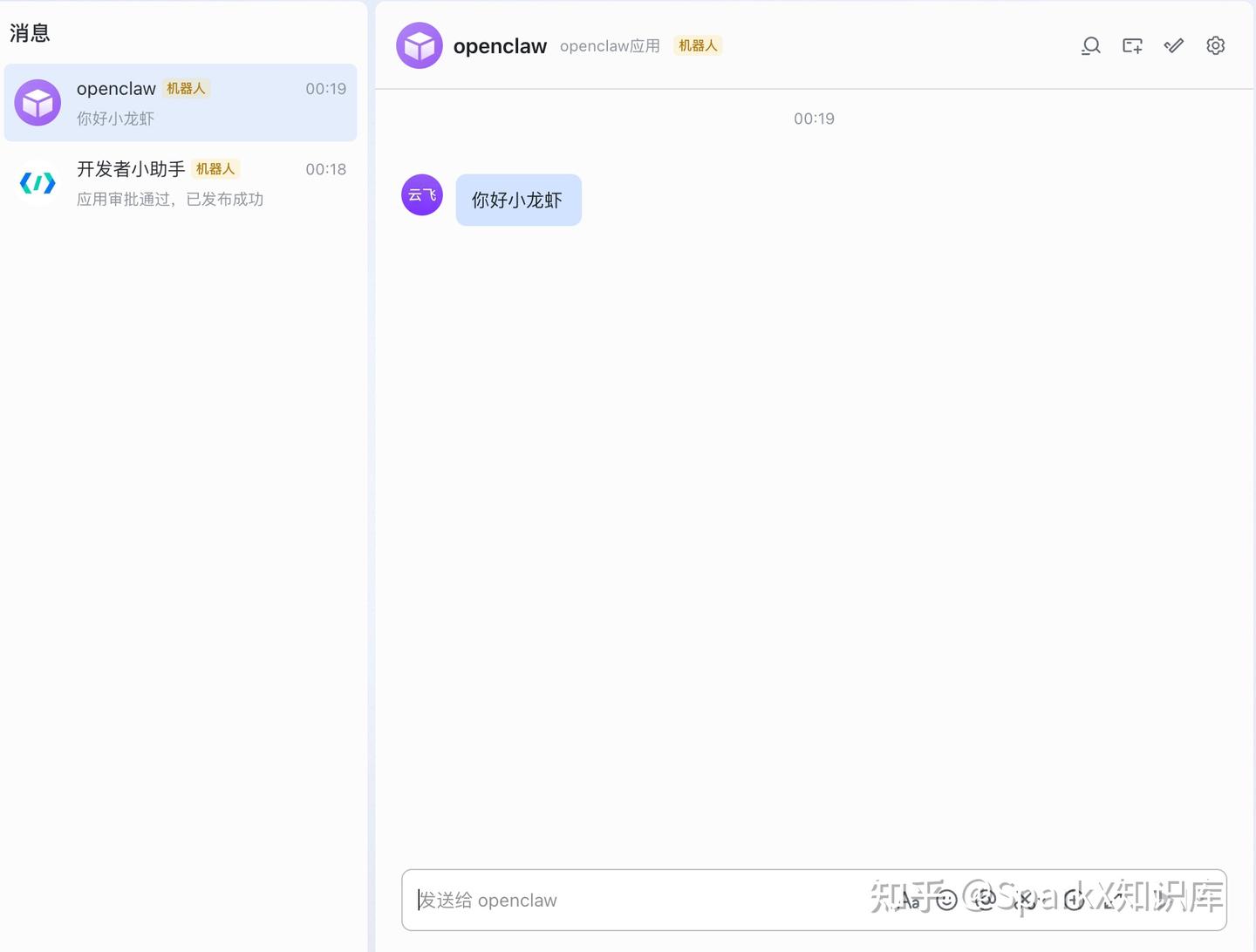
Task: Click the @ mention icon in input box
Action: tap(984, 900)
